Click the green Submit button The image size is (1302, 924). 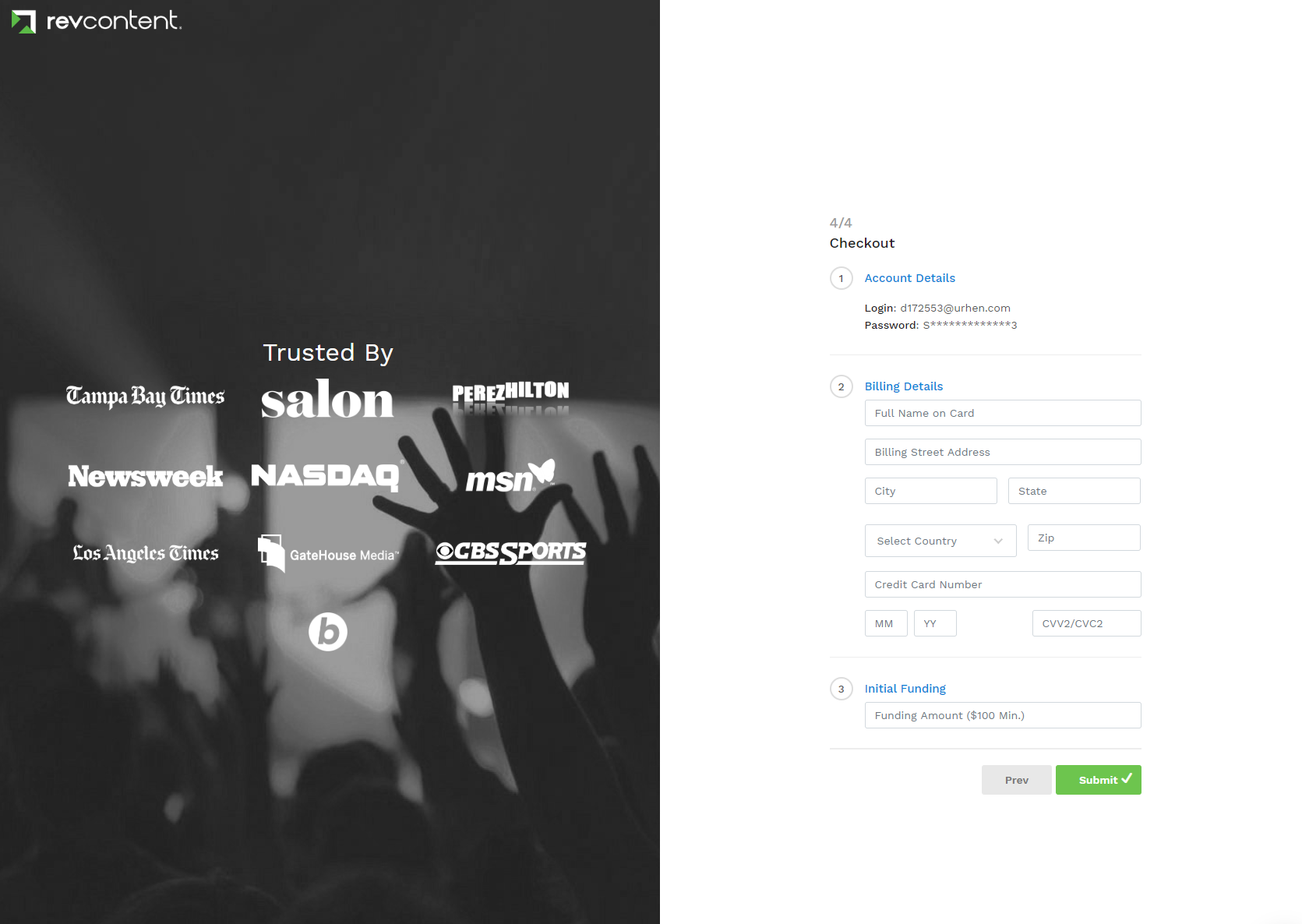(x=1099, y=780)
